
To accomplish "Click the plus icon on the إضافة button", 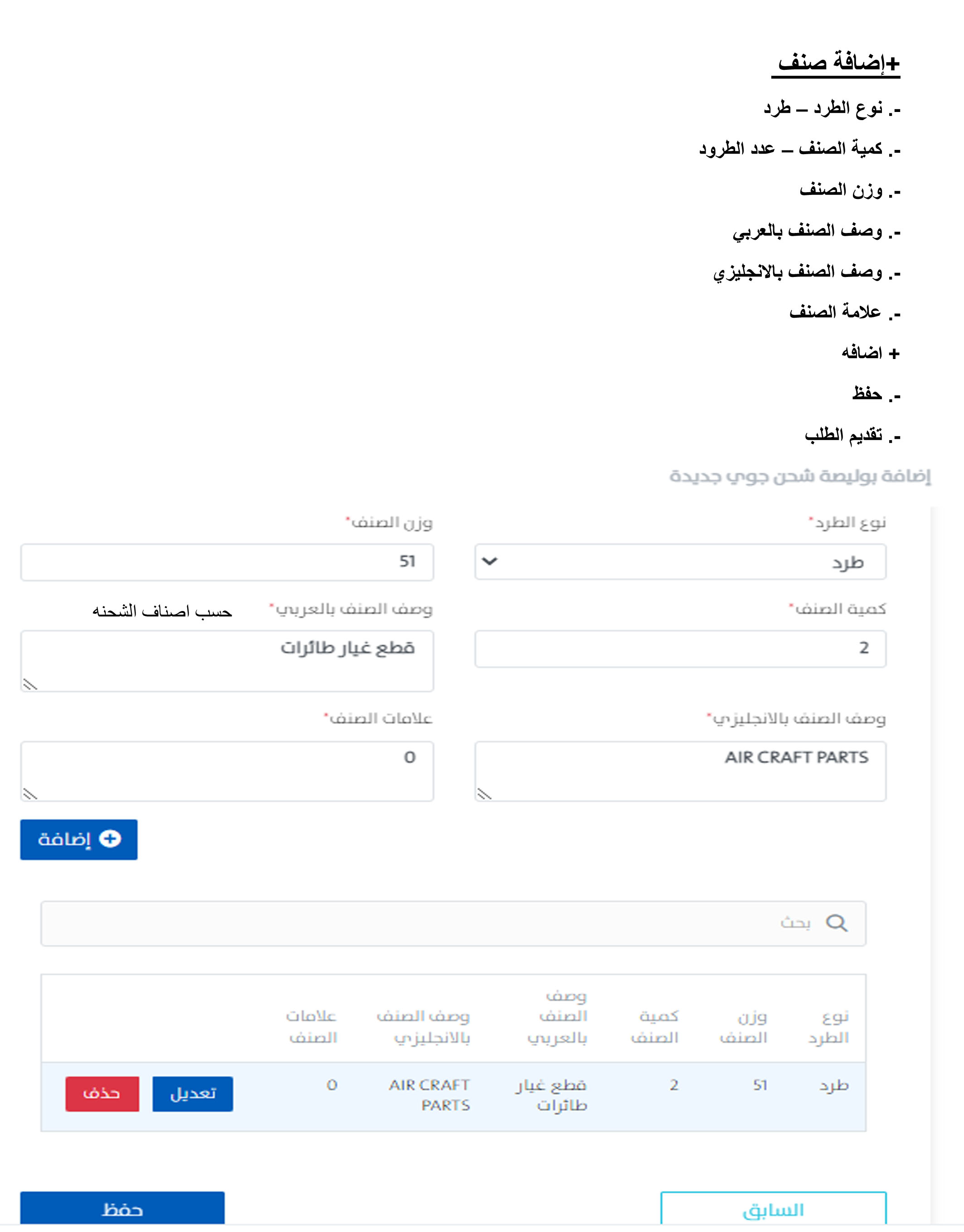I will click(x=110, y=839).
